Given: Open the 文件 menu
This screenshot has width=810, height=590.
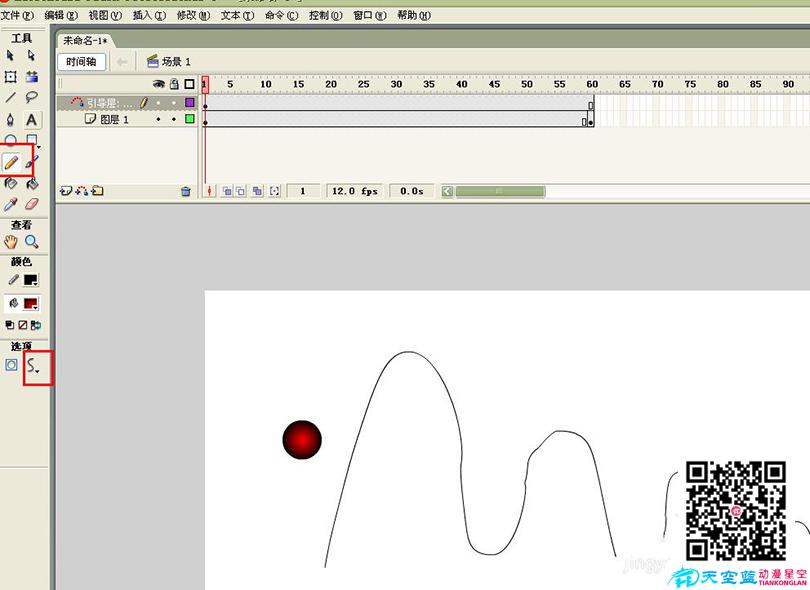Looking at the screenshot, I should (x=17, y=15).
